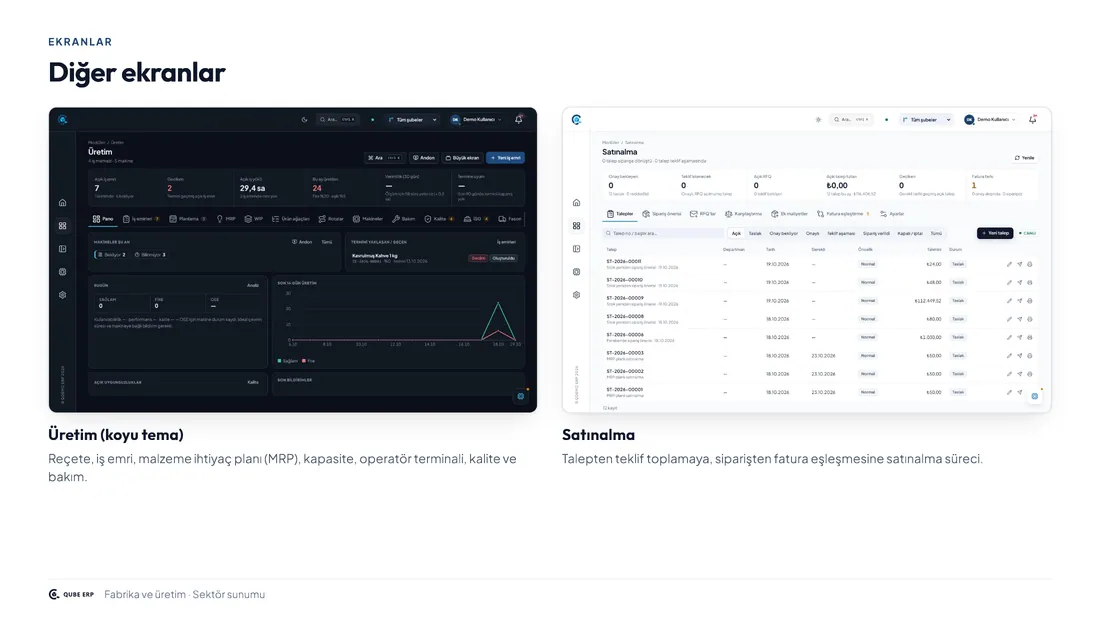This screenshot has width=1100, height=619.
Task: Select the Açık status filter
Action: tap(736, 233)
